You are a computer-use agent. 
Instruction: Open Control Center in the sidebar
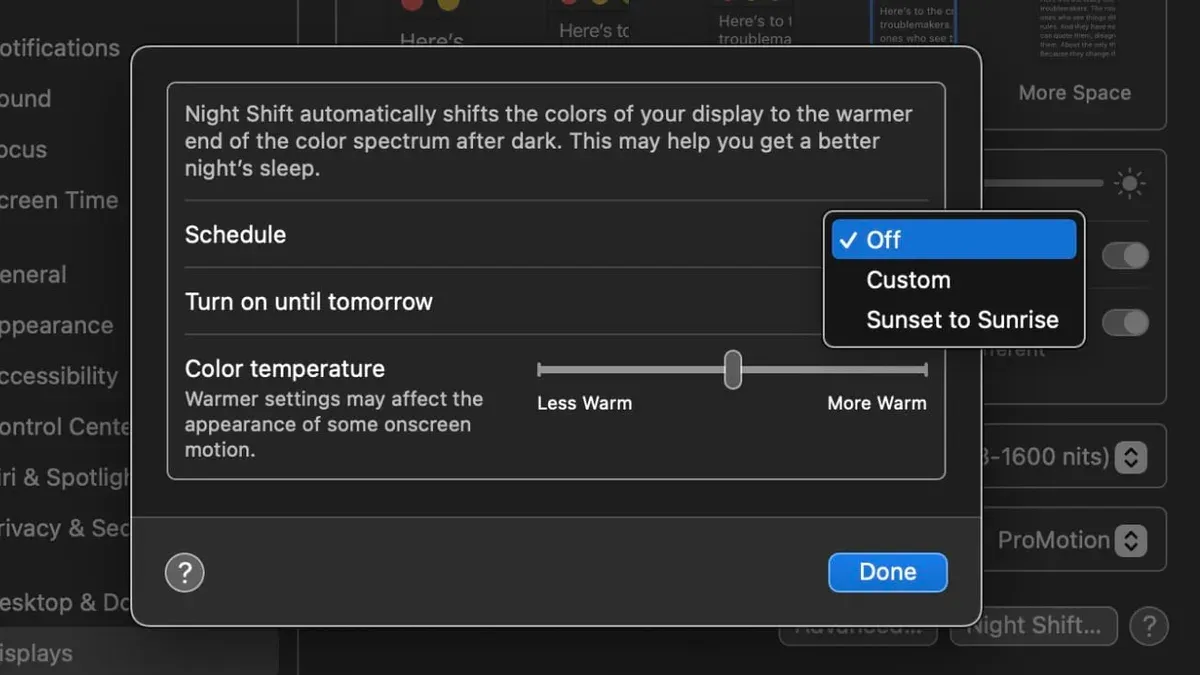point(65,427)
